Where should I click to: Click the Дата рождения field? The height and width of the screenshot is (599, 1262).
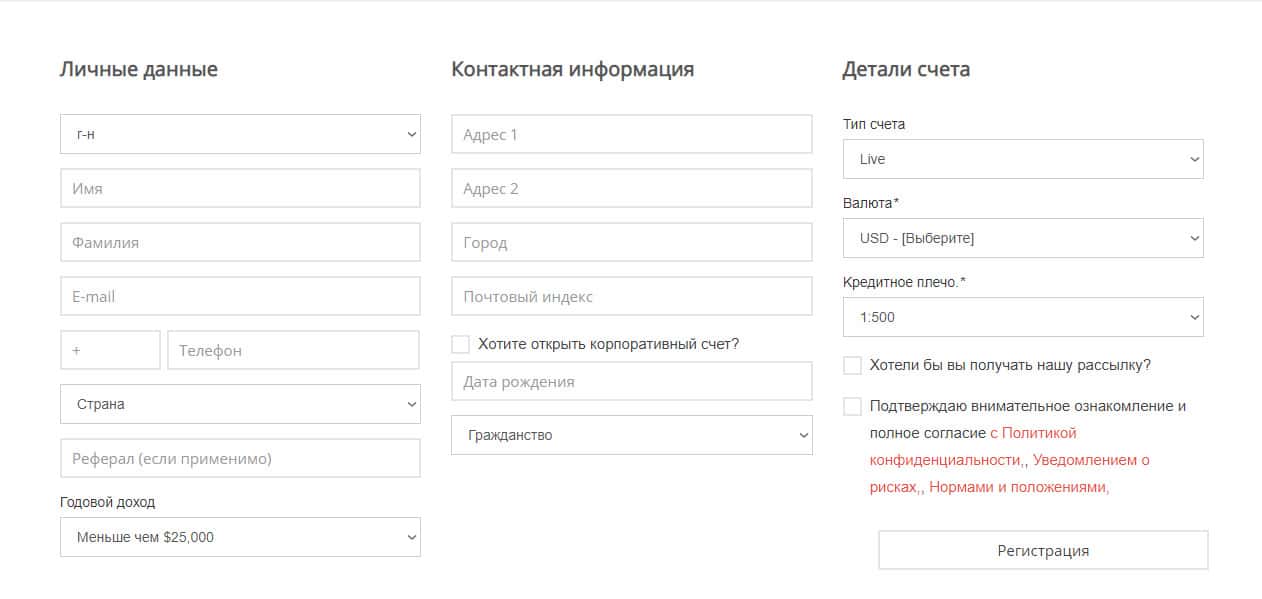click(x=631, y=381)
